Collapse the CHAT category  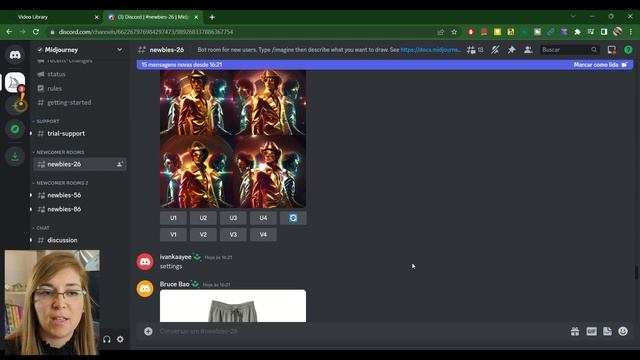pyautogui.click(x=41, y=228)
